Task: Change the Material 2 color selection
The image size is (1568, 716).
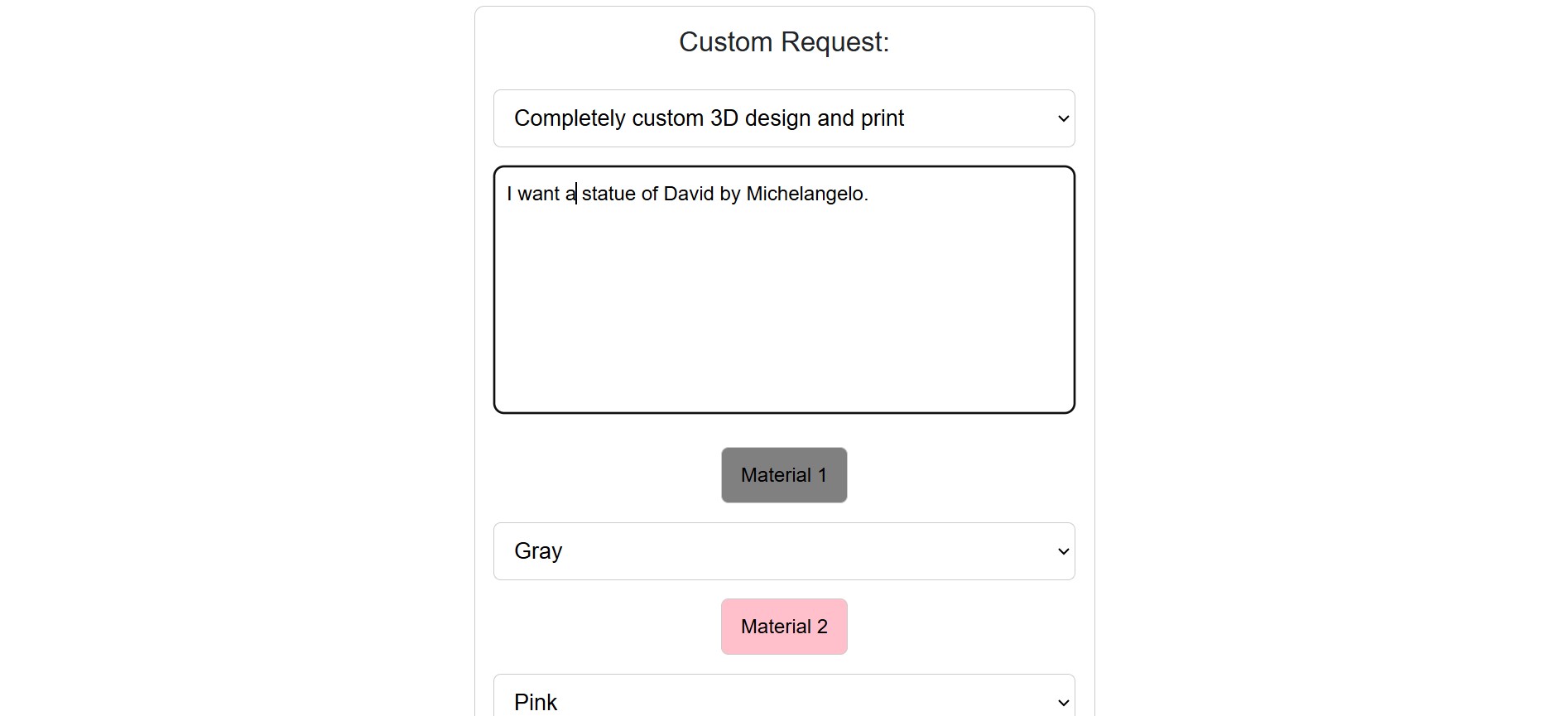Action: click(783, 702)
